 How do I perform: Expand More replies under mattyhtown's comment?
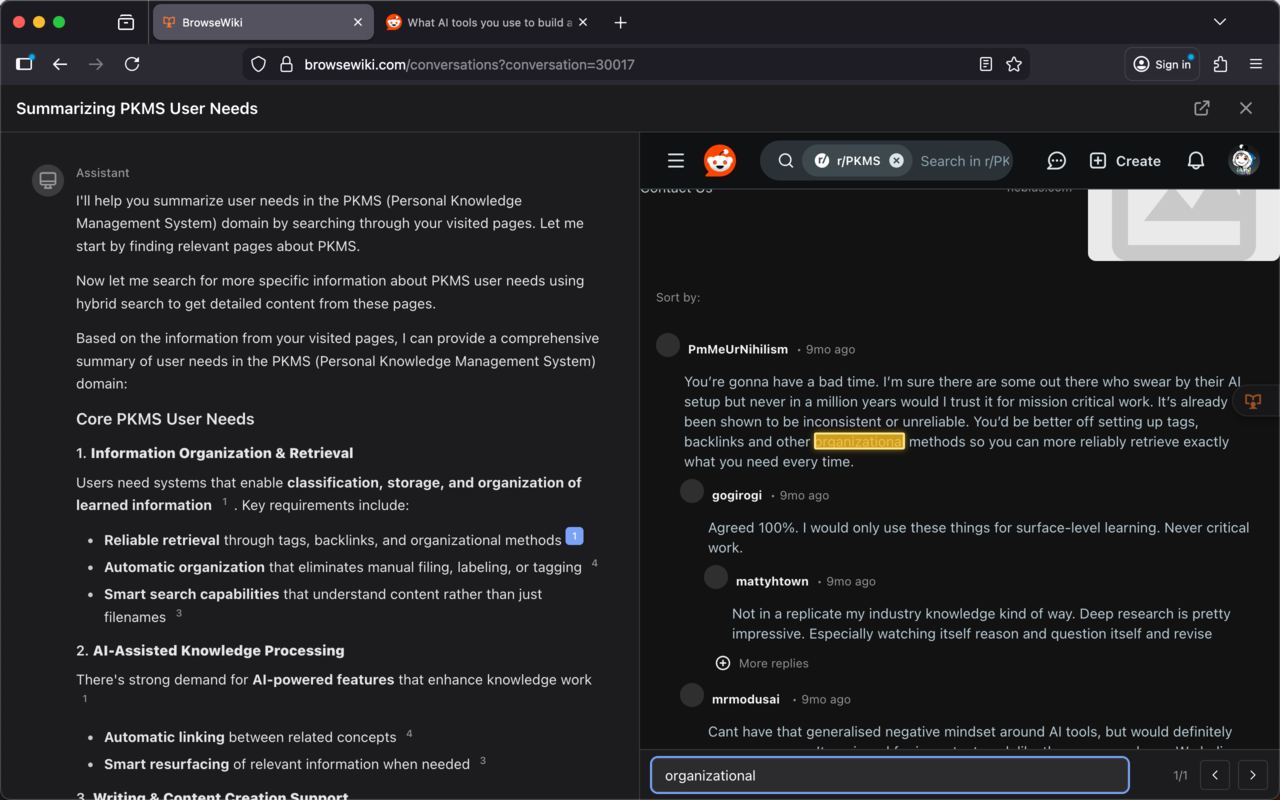[762, 663]
